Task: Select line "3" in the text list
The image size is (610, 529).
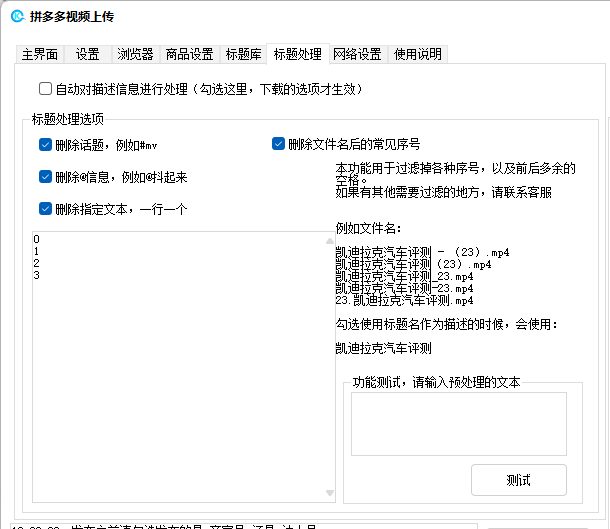Action: (36, 275)
